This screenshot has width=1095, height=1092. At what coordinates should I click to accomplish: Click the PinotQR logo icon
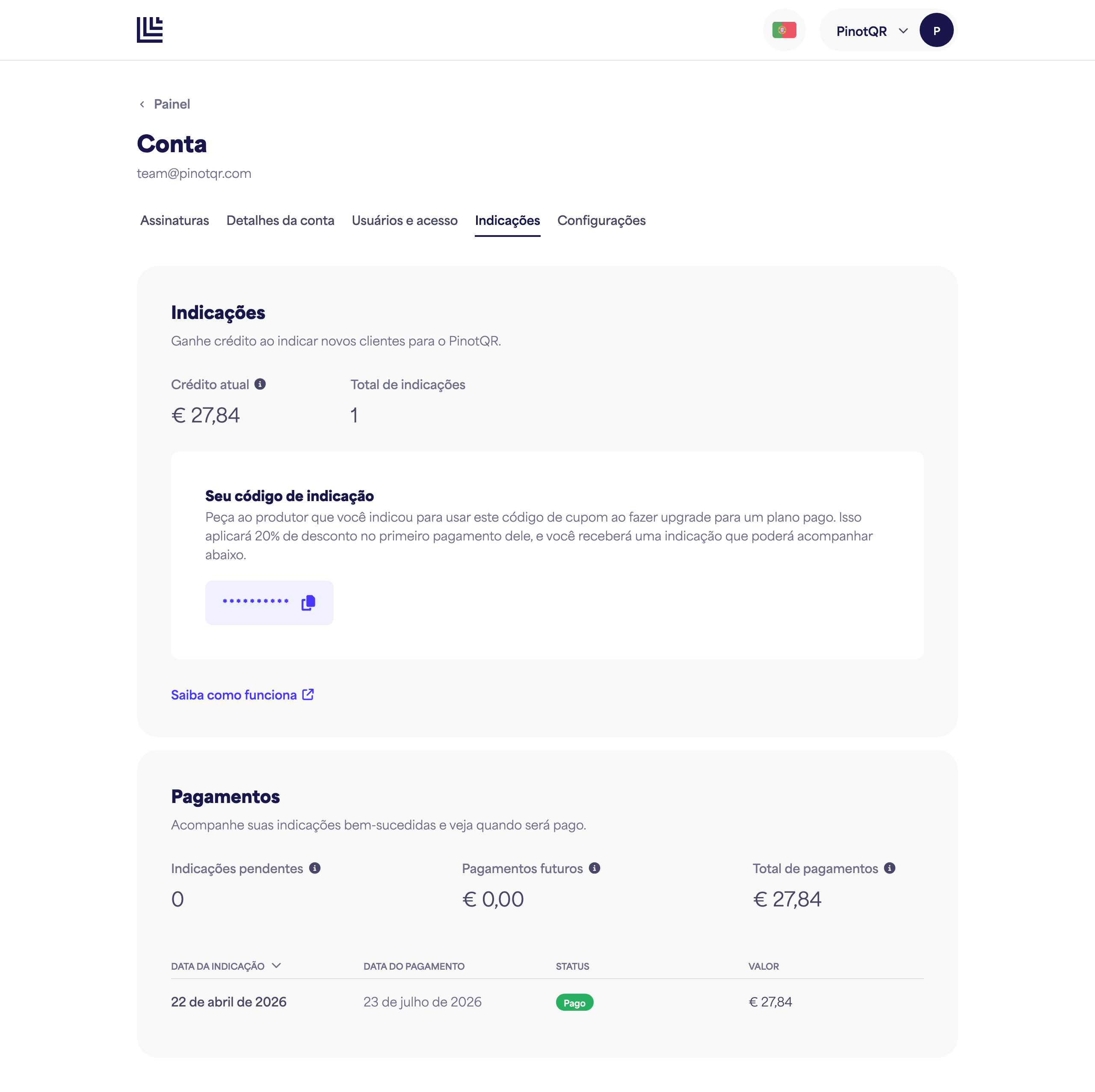[x=150, y=30]
